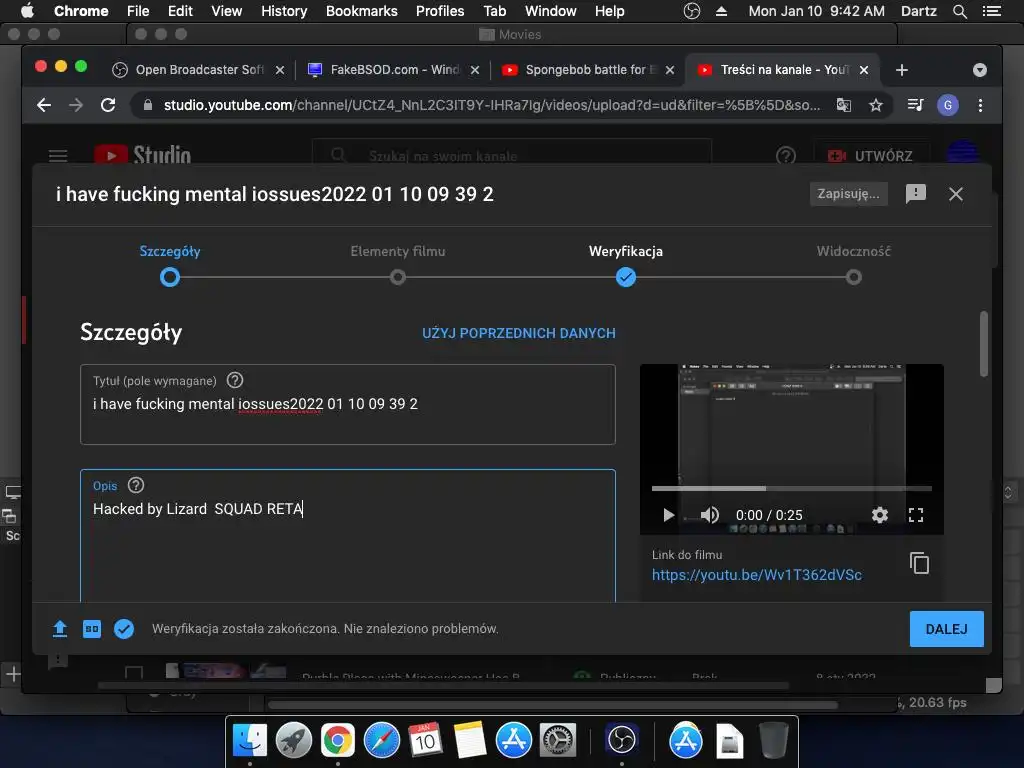The image size is (1024, 768).
Task: Click the title field help question mark
Action: pyautogui.click(x=234, y=380)
